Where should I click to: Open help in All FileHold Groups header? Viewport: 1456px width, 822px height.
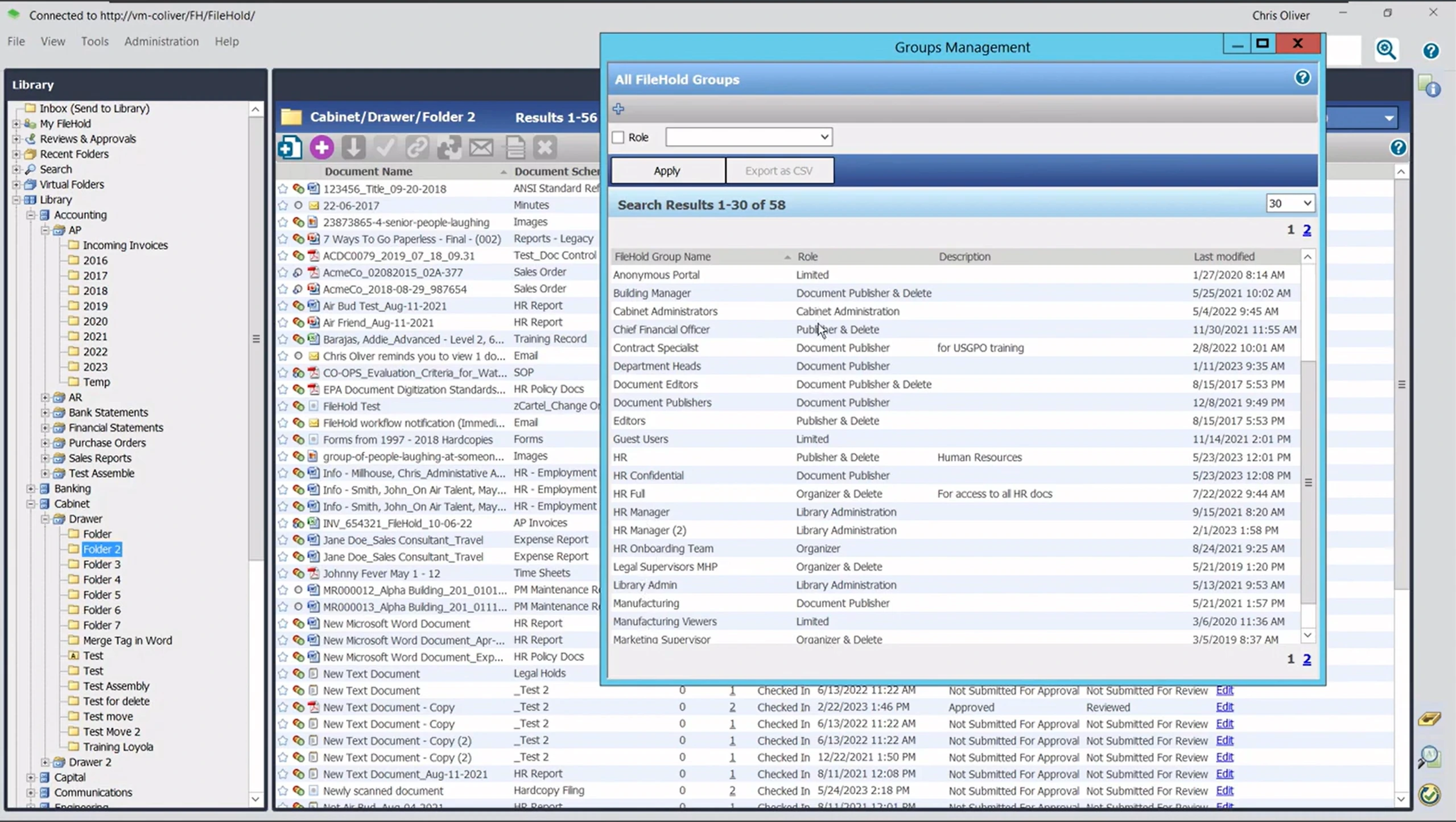click(1302, 78)
